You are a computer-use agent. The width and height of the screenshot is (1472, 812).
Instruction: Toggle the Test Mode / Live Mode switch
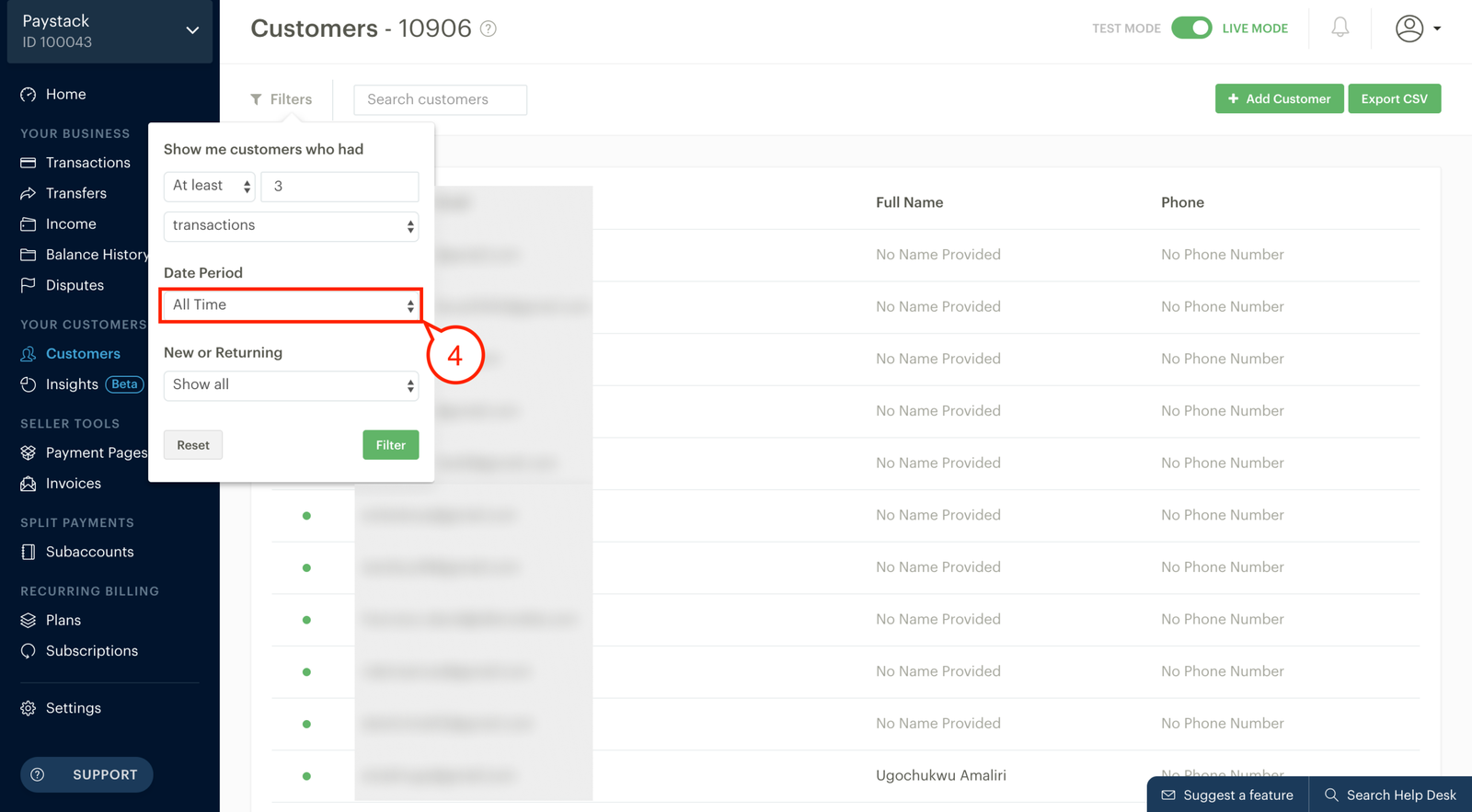click(x=1191, y=28)
